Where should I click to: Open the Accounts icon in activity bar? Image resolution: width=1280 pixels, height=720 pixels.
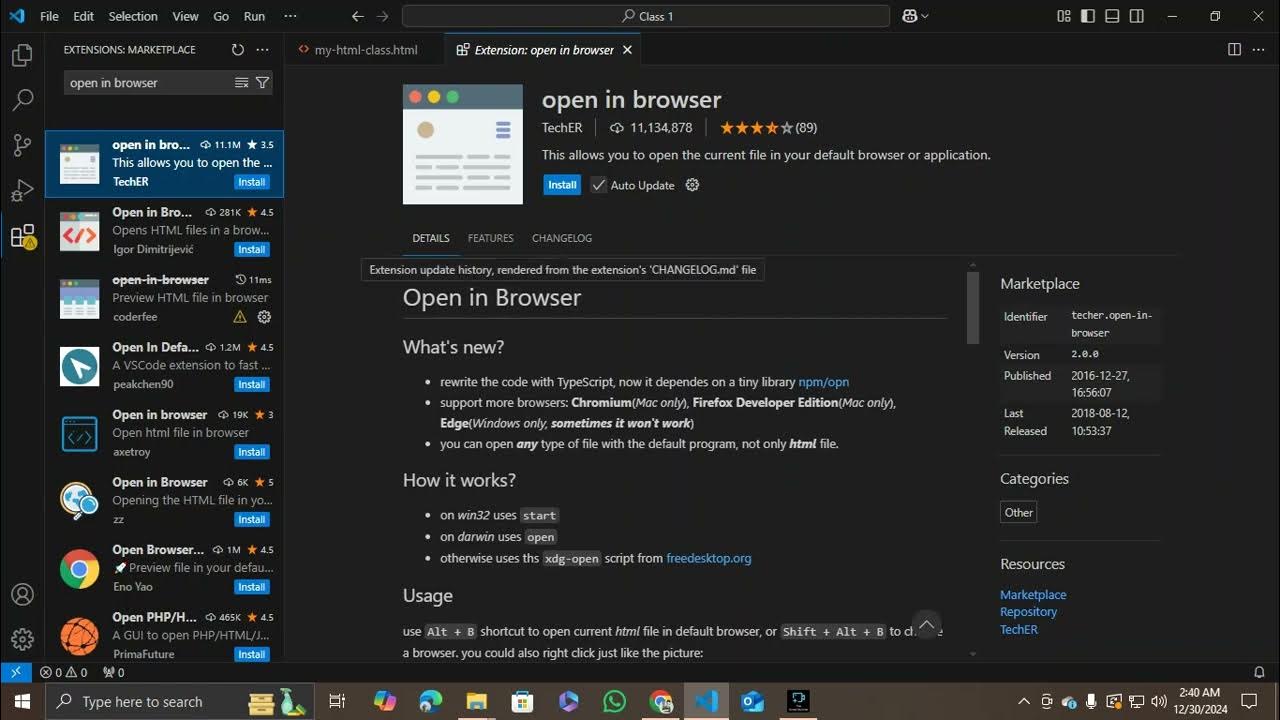tap(22, 594)
